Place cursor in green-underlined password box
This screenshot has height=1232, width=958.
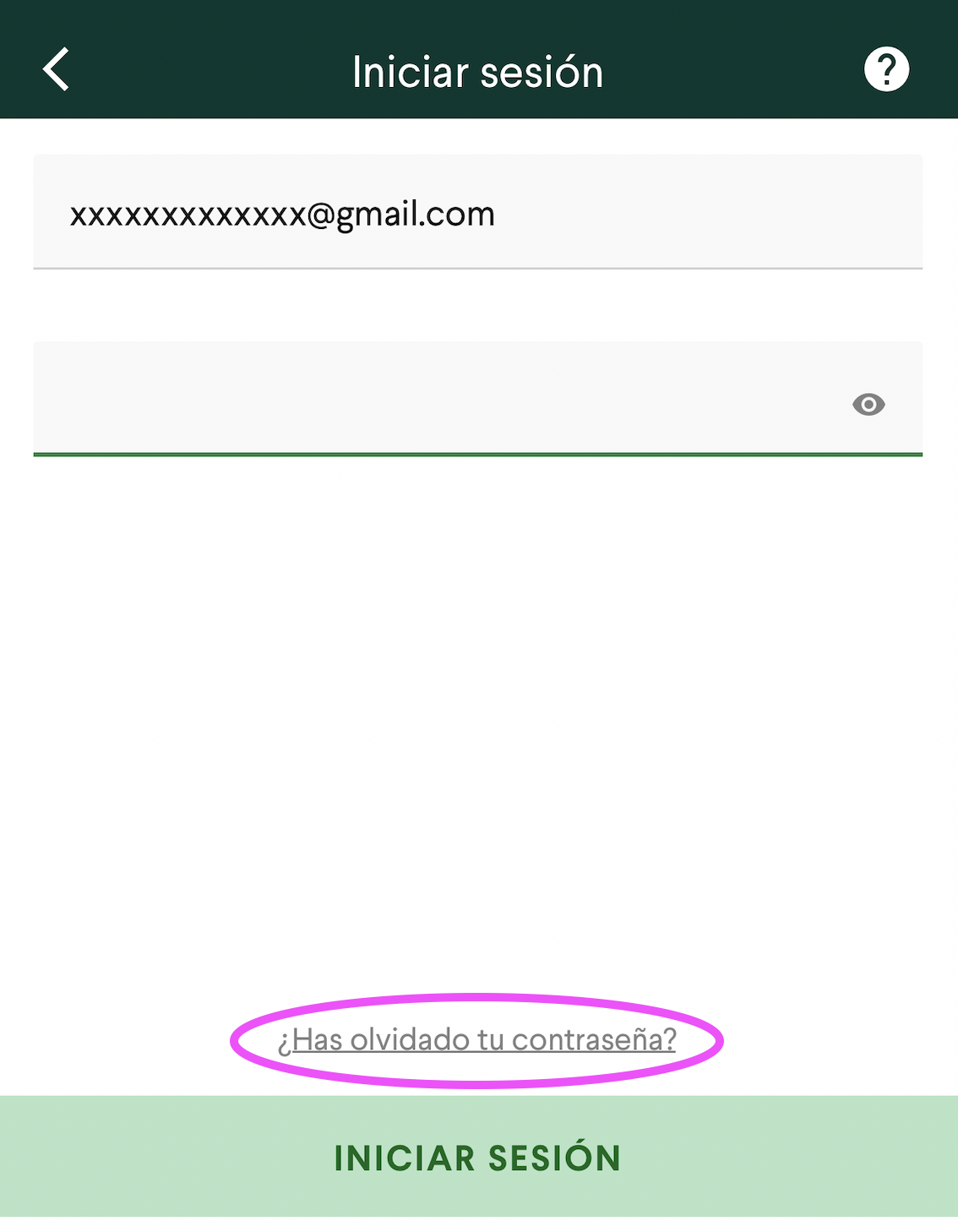pyautogui.click(x=478, y=399)
